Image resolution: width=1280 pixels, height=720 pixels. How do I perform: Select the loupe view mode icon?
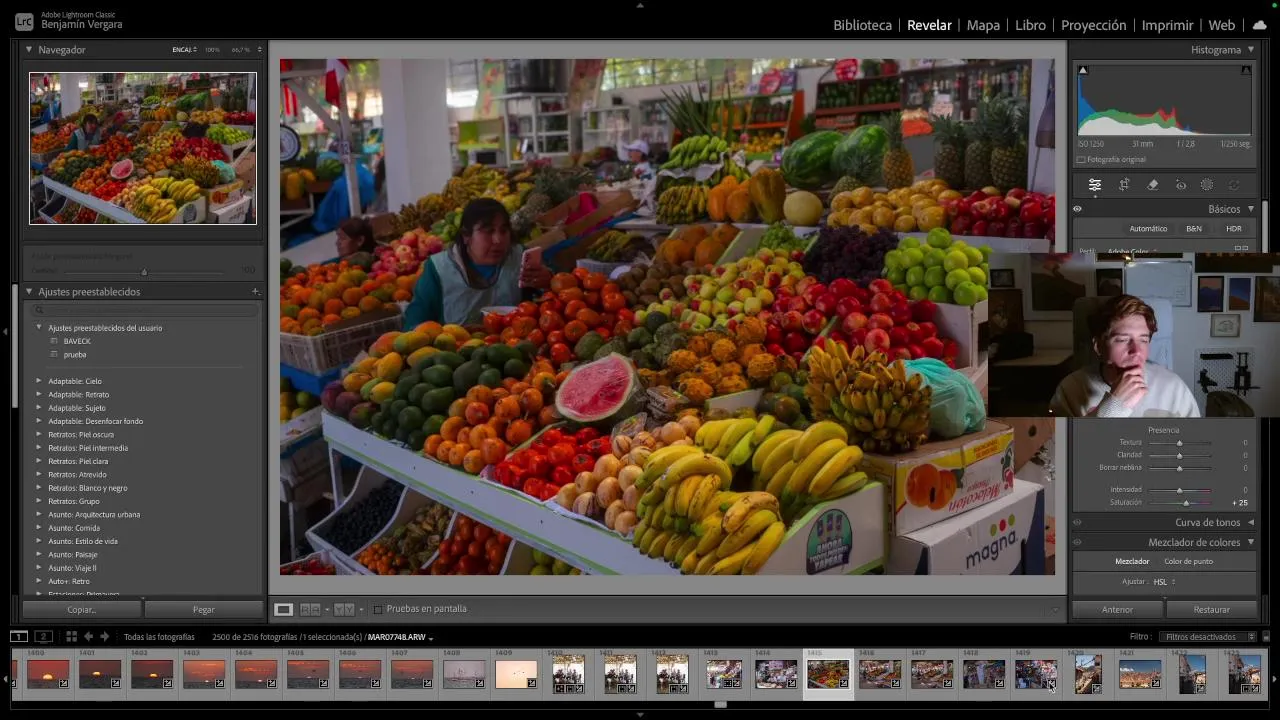[284, 609]
